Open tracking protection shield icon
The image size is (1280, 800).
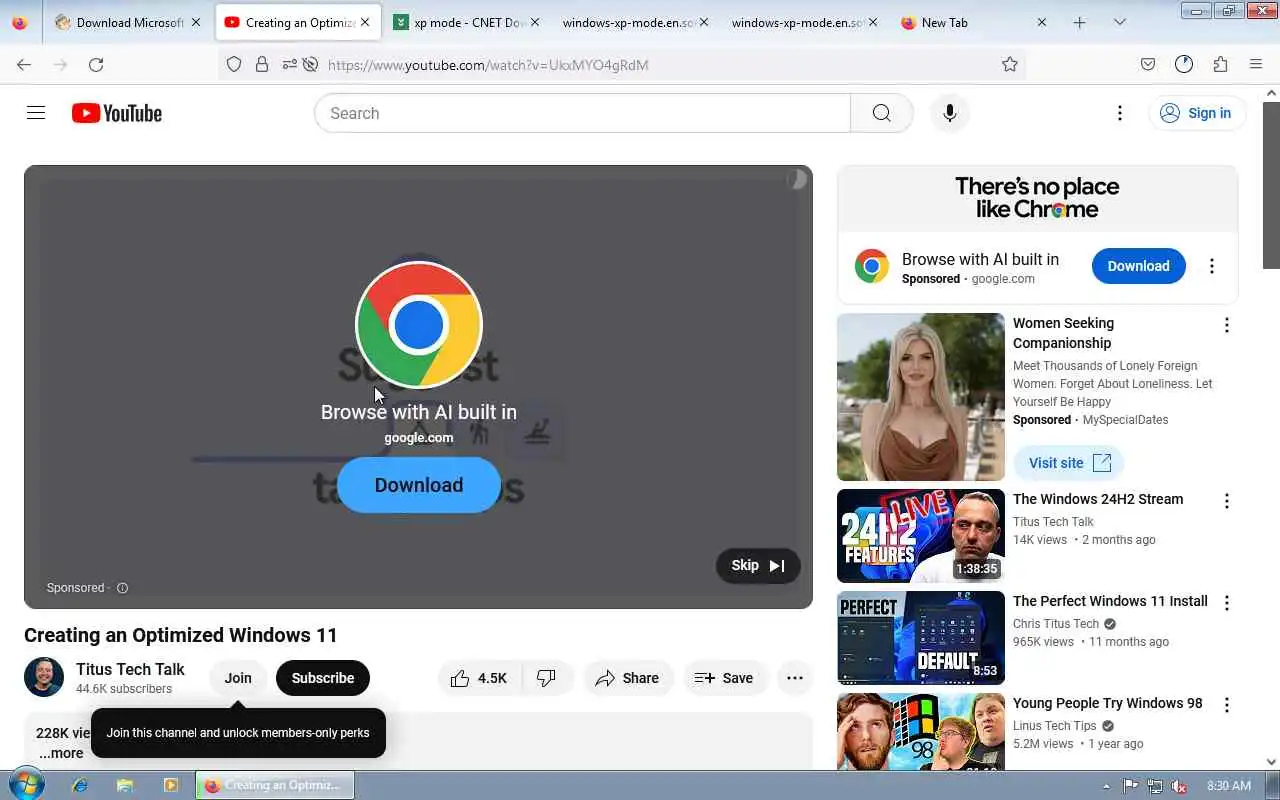(x=234, y=64)
